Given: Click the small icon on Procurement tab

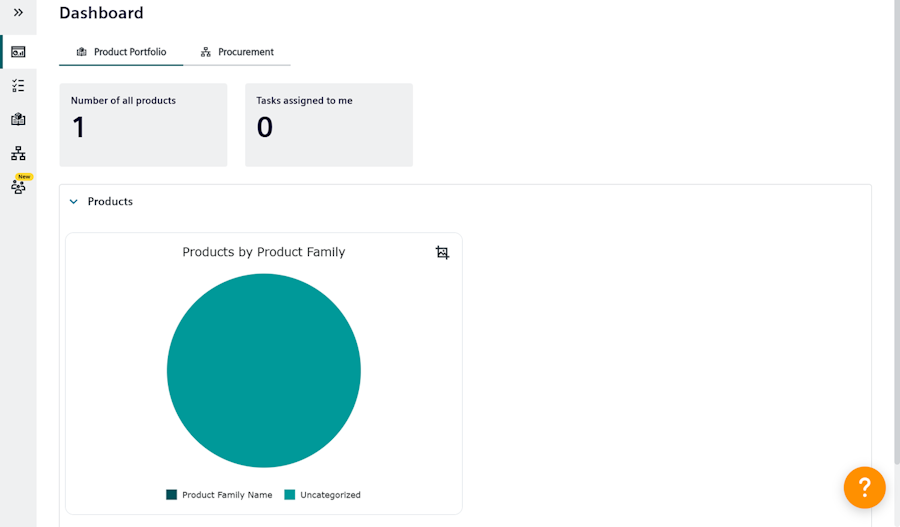Looking at the screenshot, I should (206, 52).
